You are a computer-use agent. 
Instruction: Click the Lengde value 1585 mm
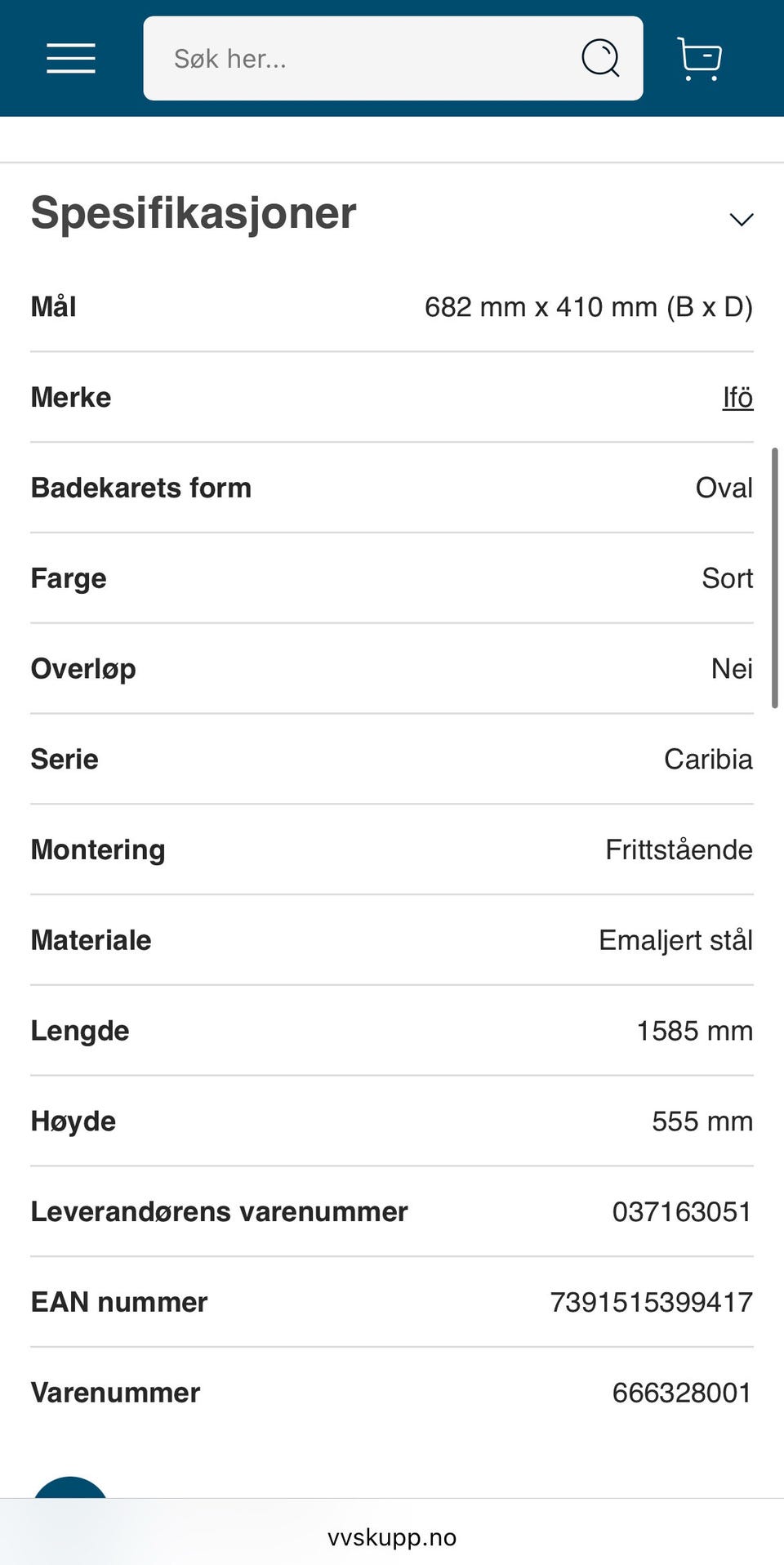694,1031
